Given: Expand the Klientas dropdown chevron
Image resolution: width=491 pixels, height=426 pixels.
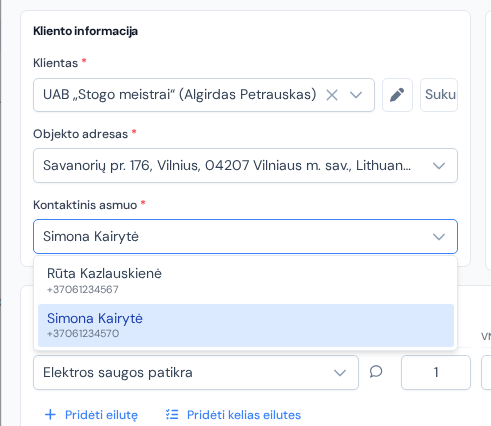Looking at the screenshot, I should pos(356,95).
